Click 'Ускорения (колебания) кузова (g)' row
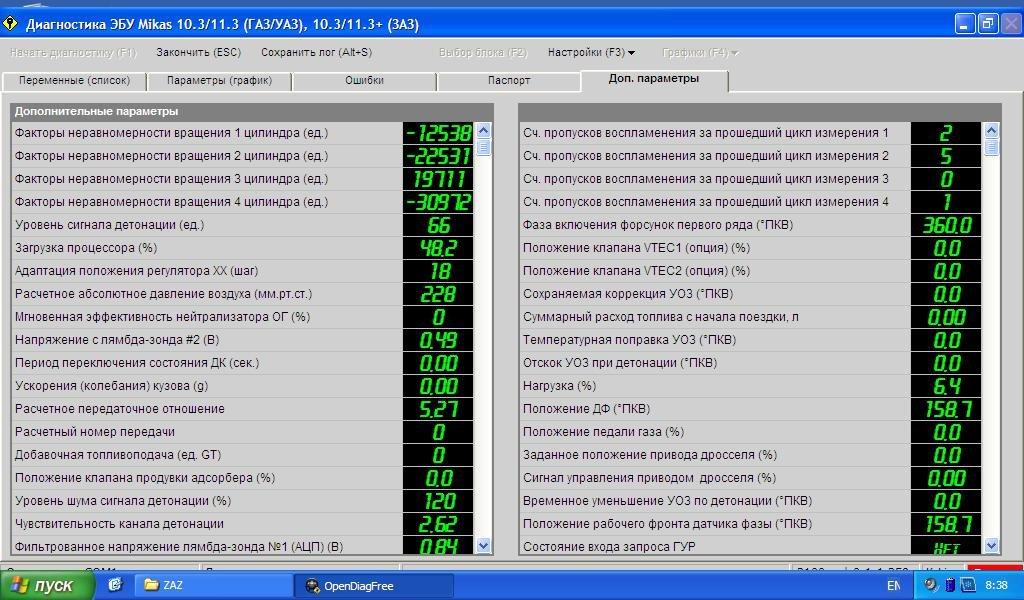Image resolution: width=1024 pixels, height=600 pixels. tap(242, 386)
